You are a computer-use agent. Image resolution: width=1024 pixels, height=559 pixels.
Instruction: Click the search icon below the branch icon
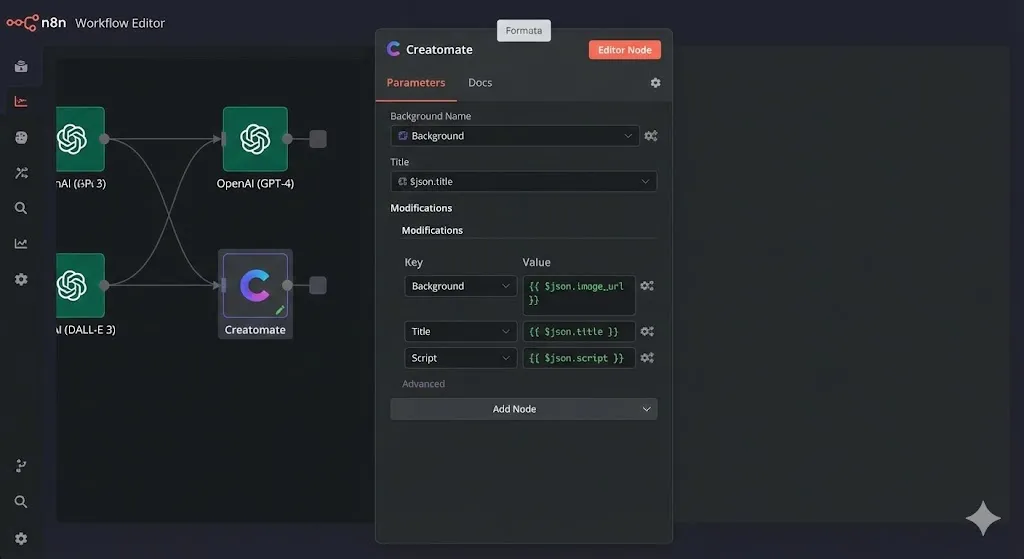click(x=21, y=502)
